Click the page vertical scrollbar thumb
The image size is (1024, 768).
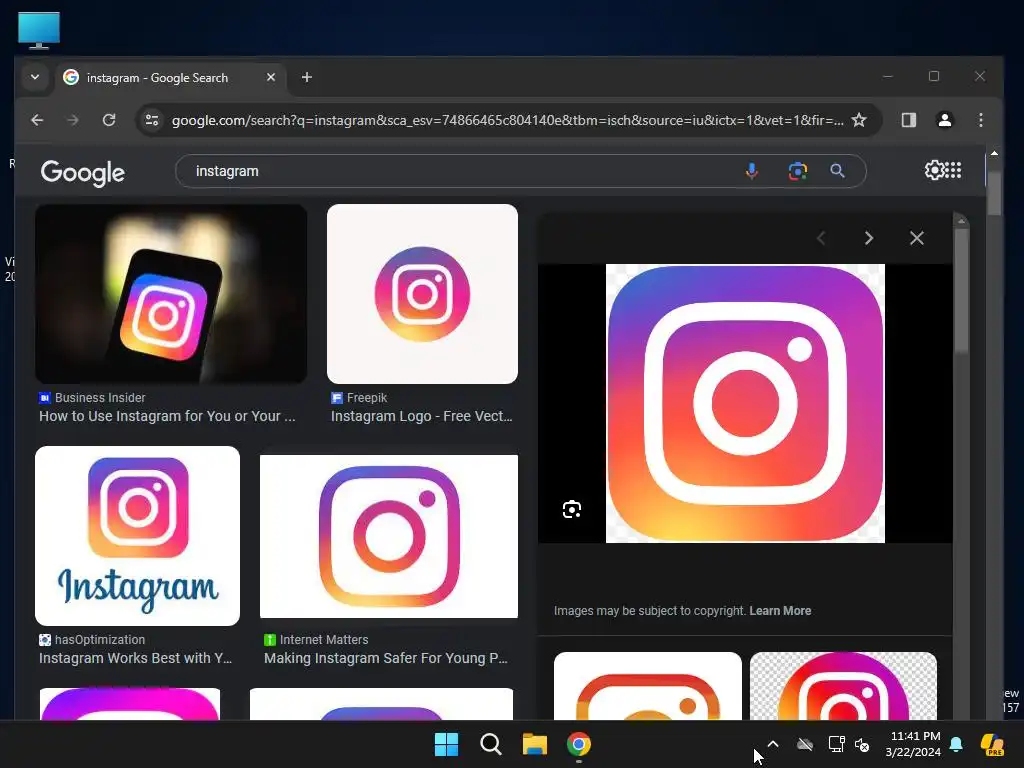[x=994, y=193]
